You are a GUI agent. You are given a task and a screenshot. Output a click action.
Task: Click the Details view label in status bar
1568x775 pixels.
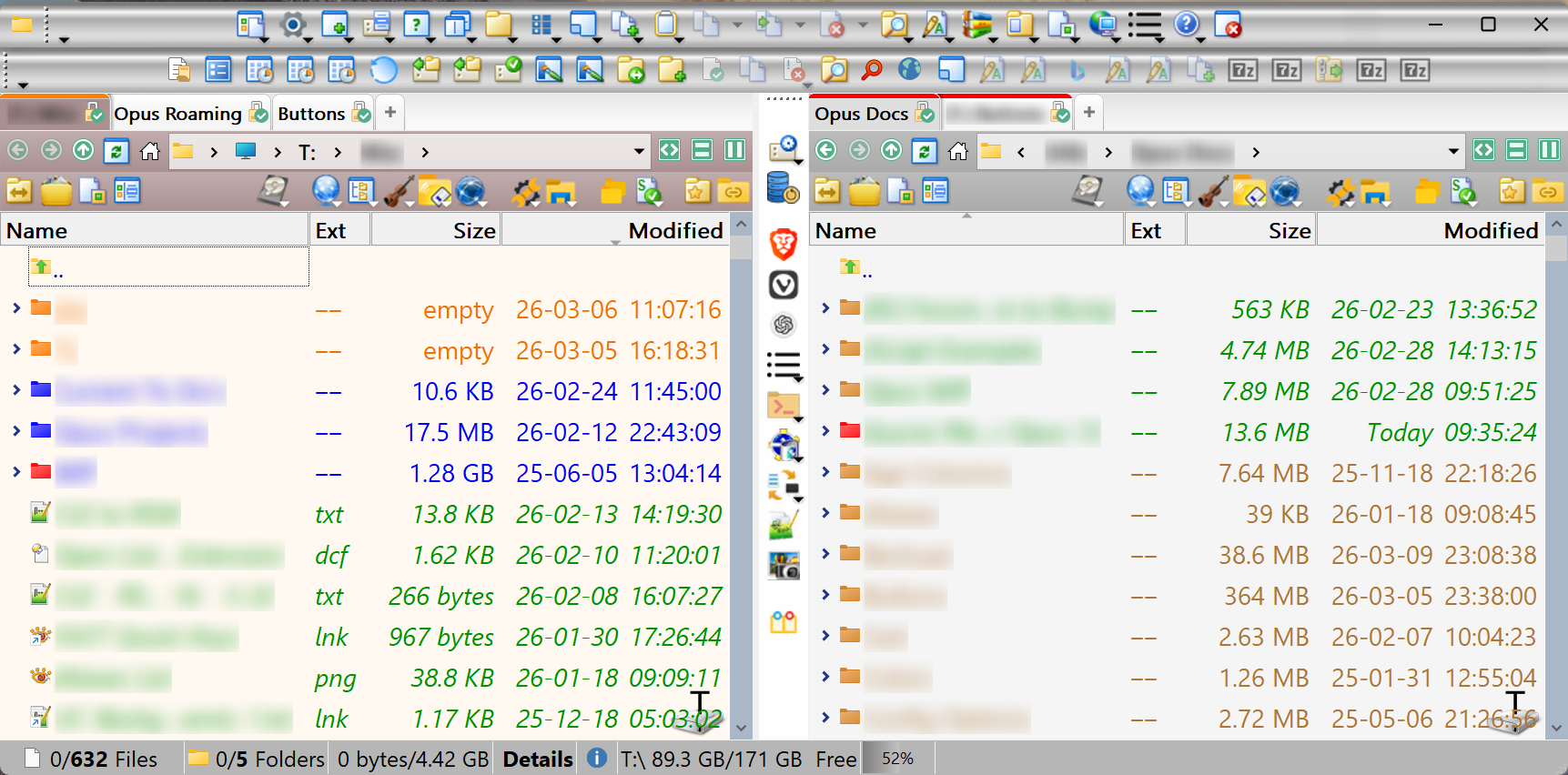click(538, 759)
